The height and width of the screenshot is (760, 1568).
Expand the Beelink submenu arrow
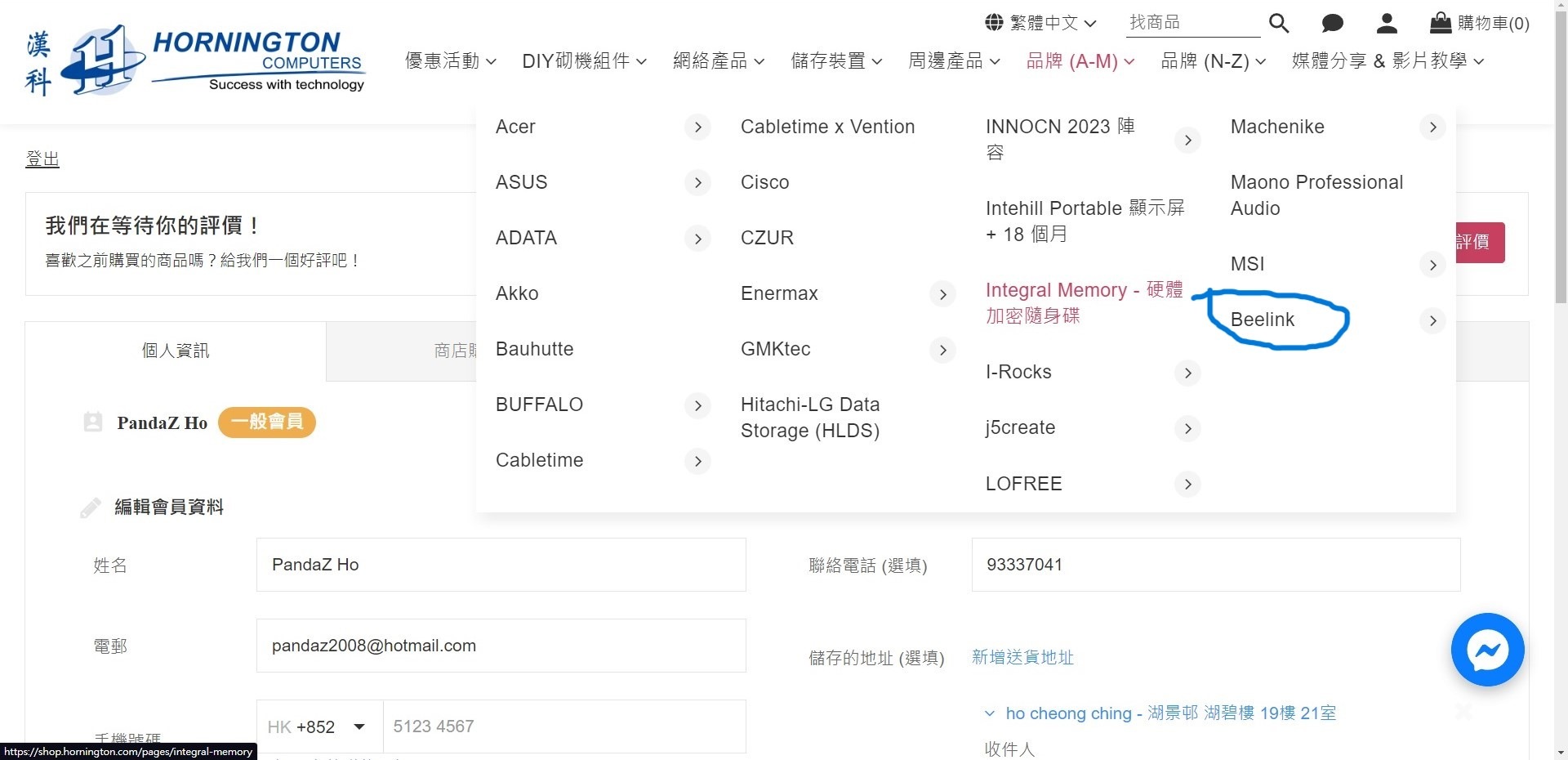[x=1432, y=320]
